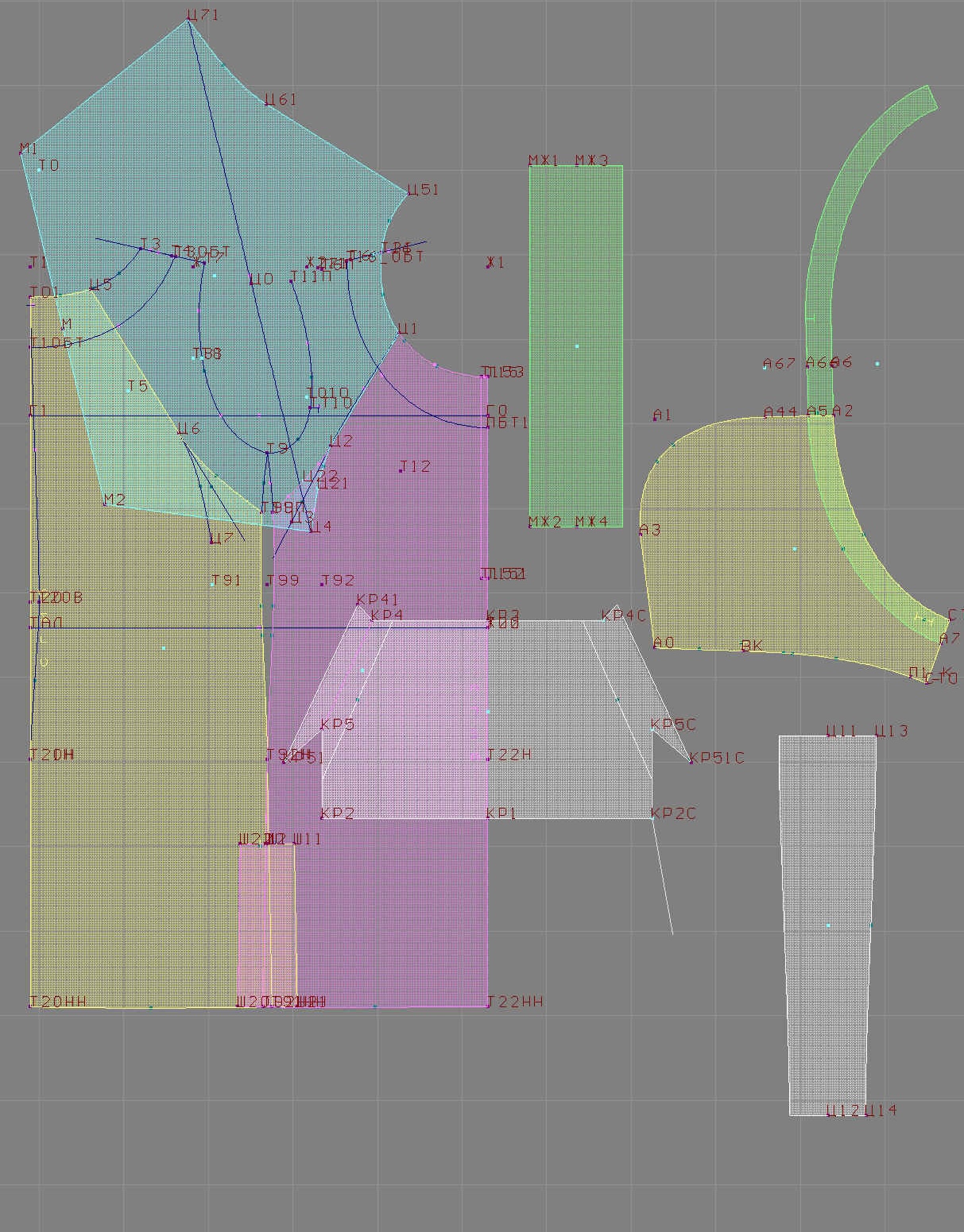Click the МЖ1 corner point

tap(530, 166)
